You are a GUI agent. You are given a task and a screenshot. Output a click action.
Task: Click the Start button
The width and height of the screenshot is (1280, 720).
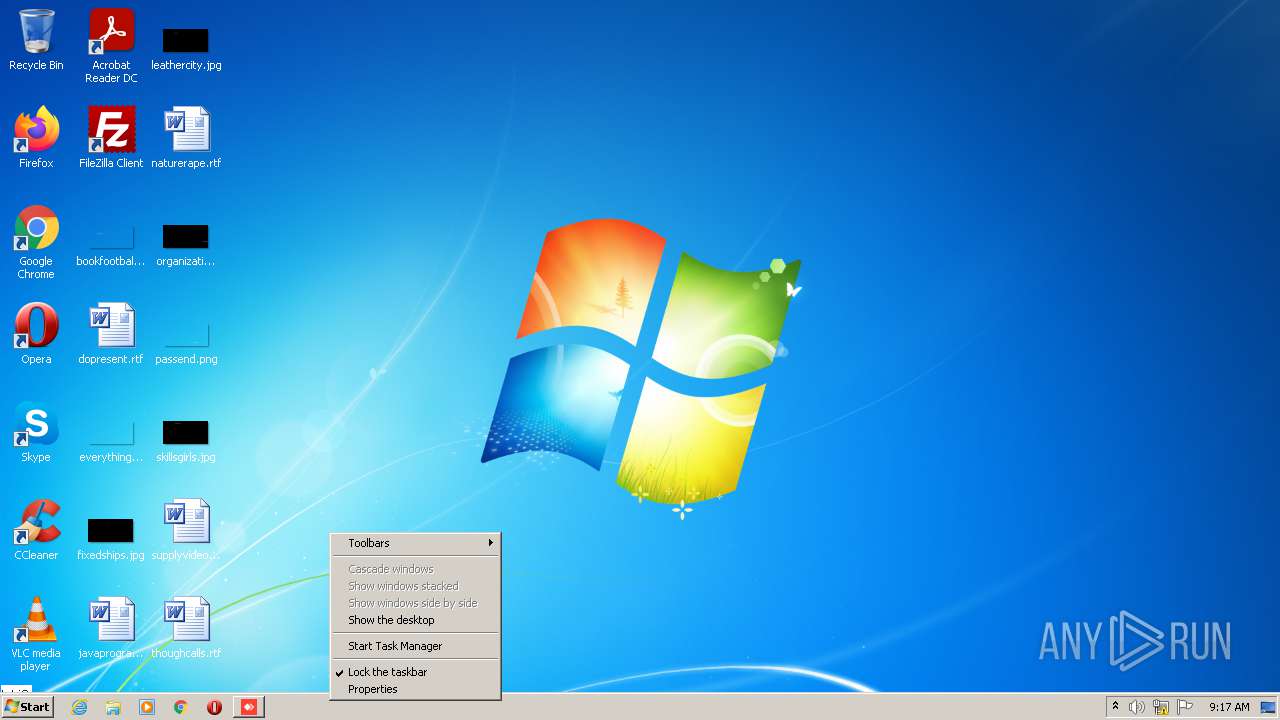27,707
